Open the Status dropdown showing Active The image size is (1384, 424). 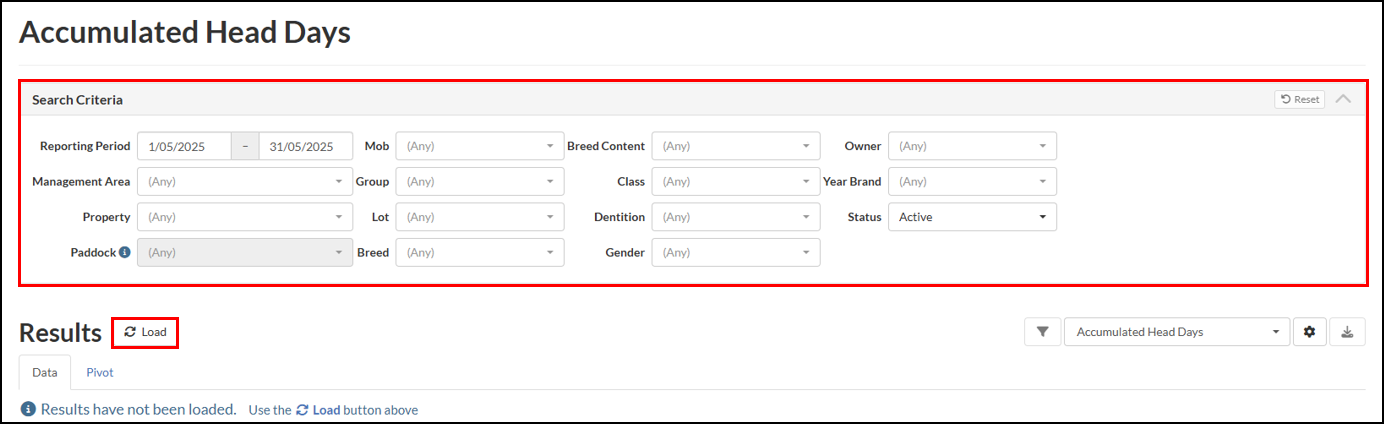(x=972, y=217)
